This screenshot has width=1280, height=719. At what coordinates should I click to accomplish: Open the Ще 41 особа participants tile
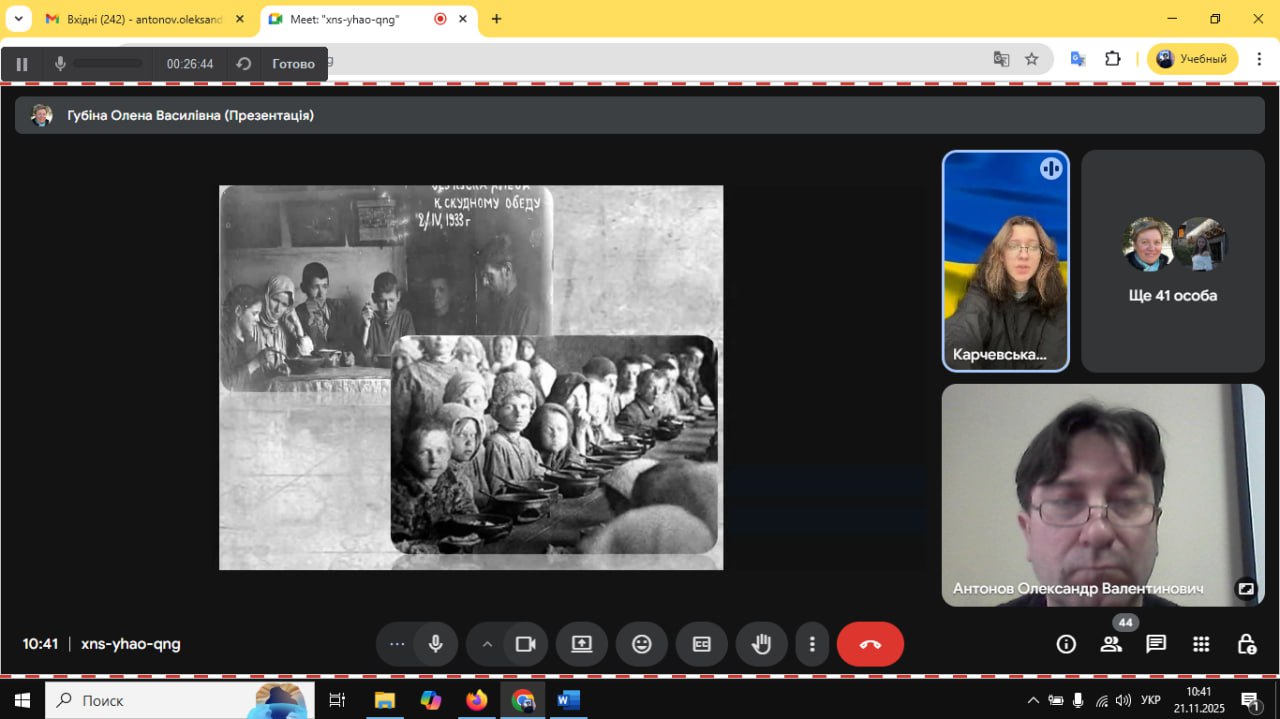tap(1172, 261)
